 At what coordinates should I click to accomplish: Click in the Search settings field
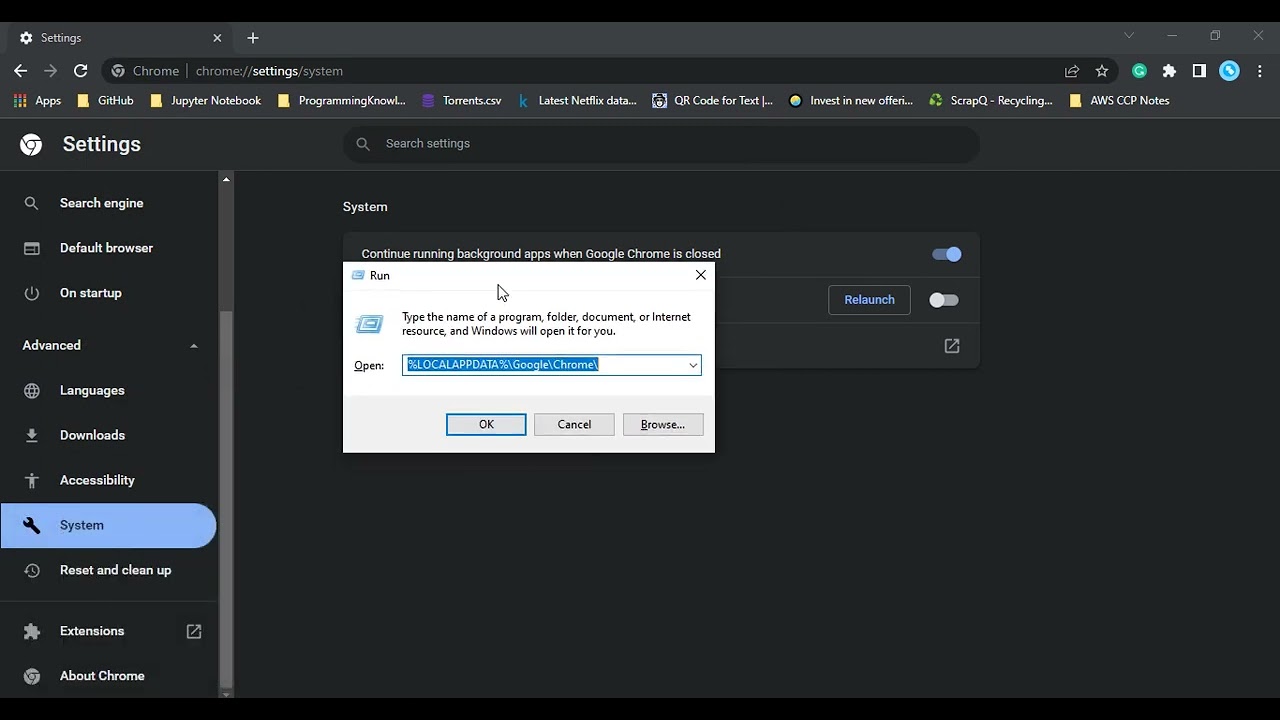(661, 144)
